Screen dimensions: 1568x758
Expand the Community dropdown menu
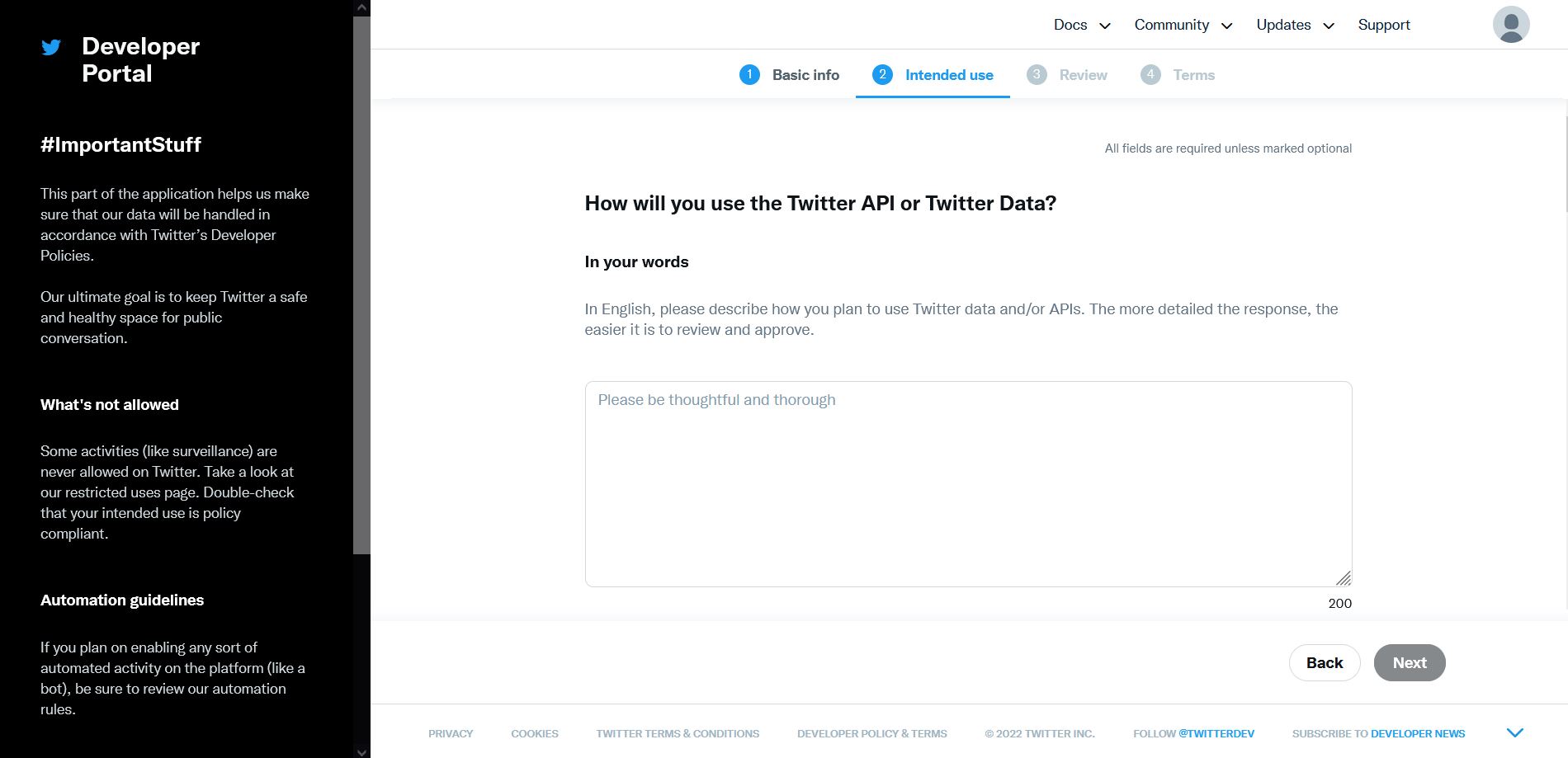click(1183, 25)
